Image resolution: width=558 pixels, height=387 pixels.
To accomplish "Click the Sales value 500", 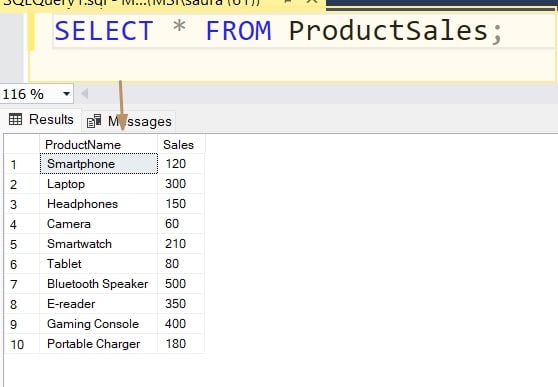I will (x=181, y=284).
